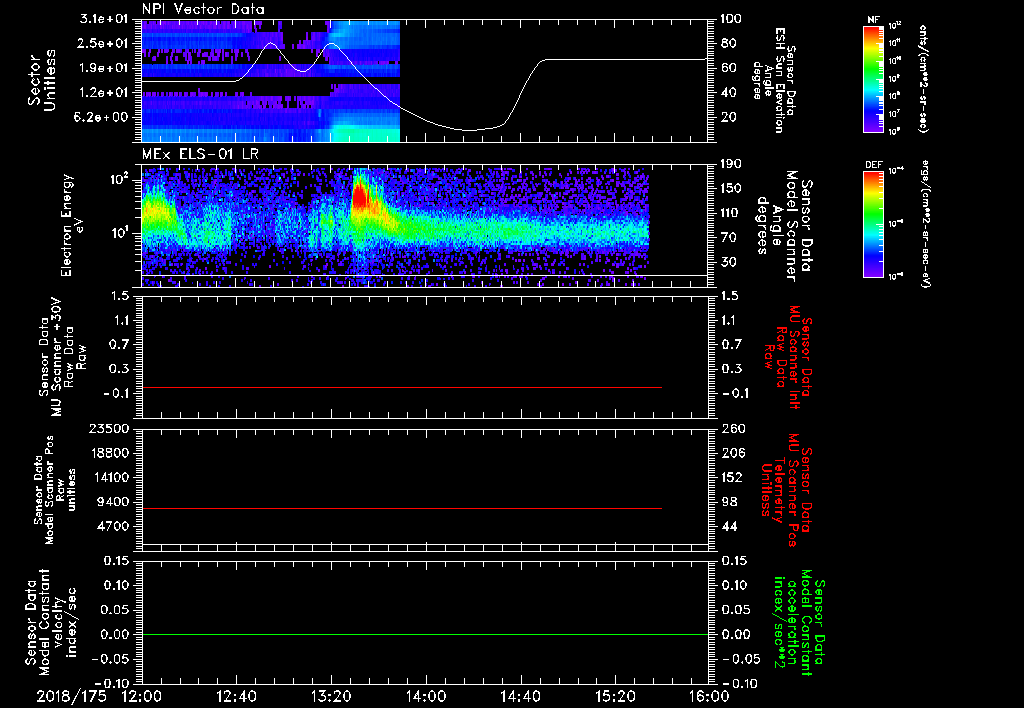Click the "3.1e+01" sector axis value

point(104,19)
